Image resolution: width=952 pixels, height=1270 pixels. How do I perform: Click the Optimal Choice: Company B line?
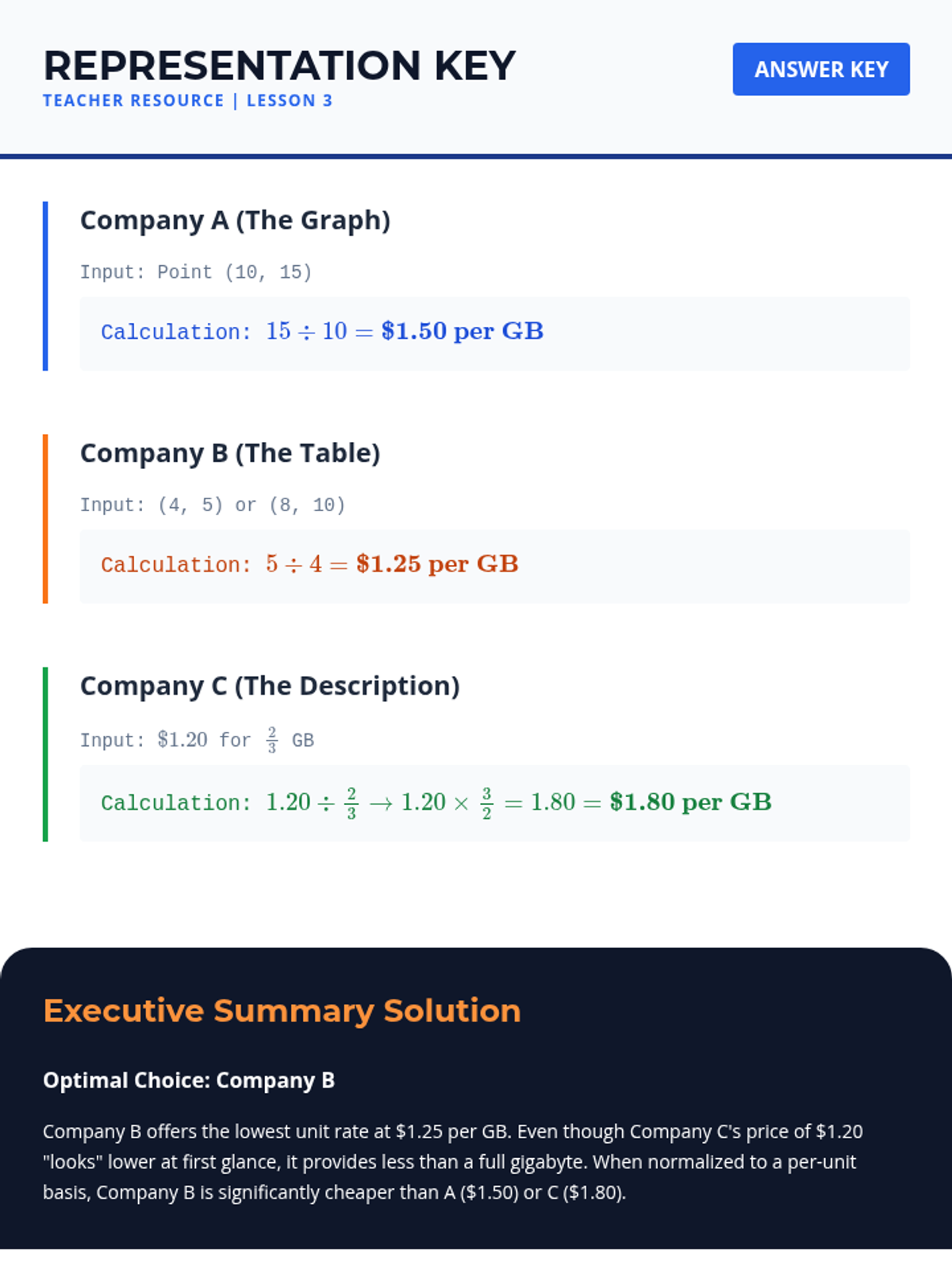click(189, 1080)
